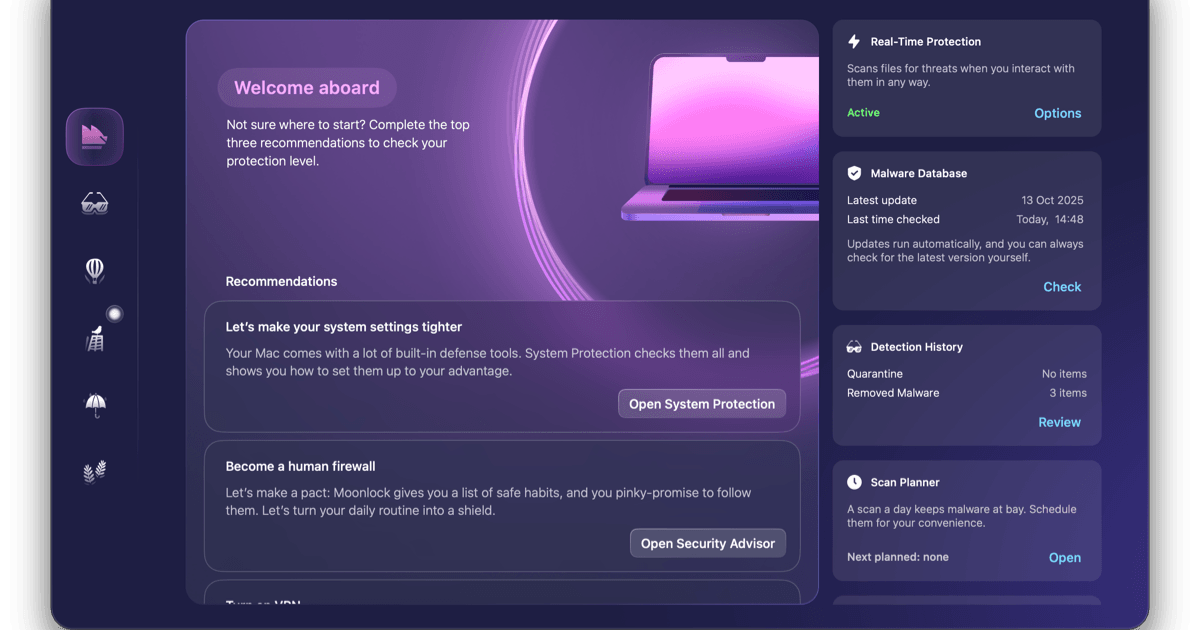Screen dimensions: 1200x630
Task: Click Open Security Advisor button
Action: 708,543
